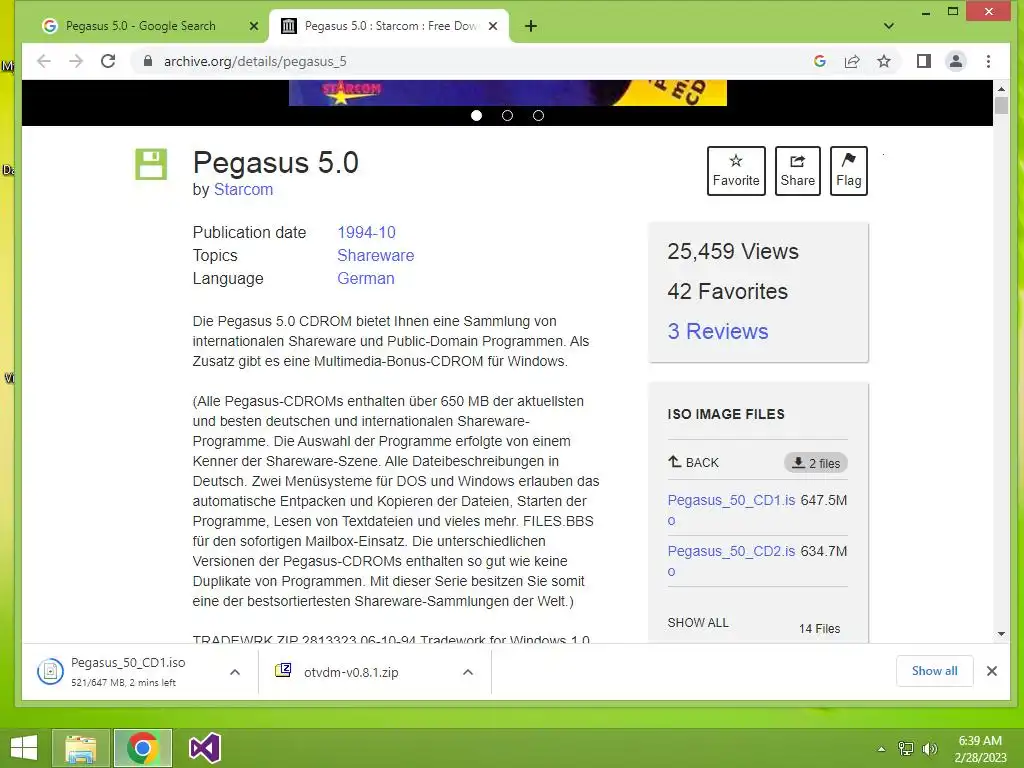Share this page from the address bar
This screenshot has width=1024, height=768.
[x=852, y=61]
